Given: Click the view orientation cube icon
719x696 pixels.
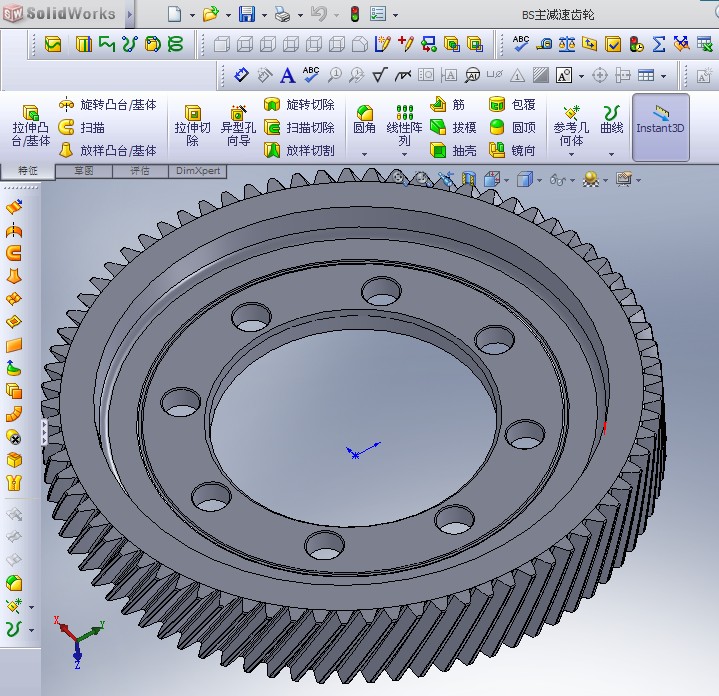Looking at the screenshot, I should pos(492,179).
